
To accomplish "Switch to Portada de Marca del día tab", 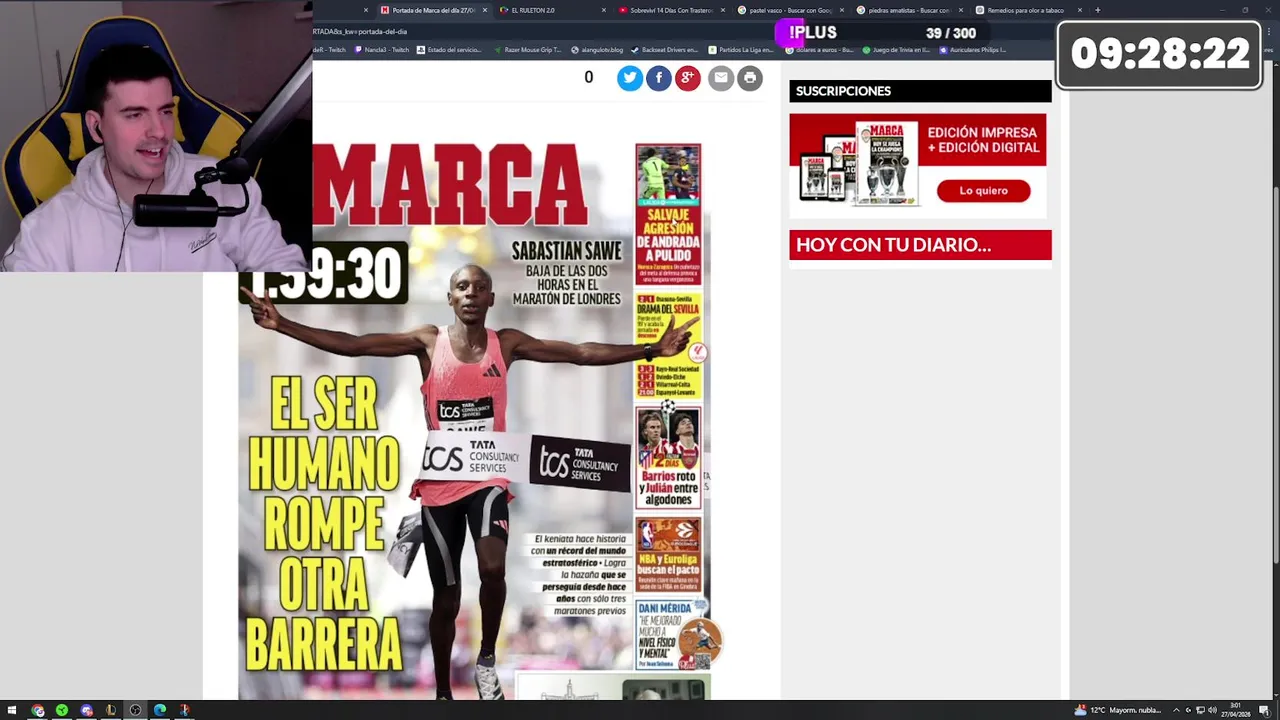I will (x=433, y=10).
